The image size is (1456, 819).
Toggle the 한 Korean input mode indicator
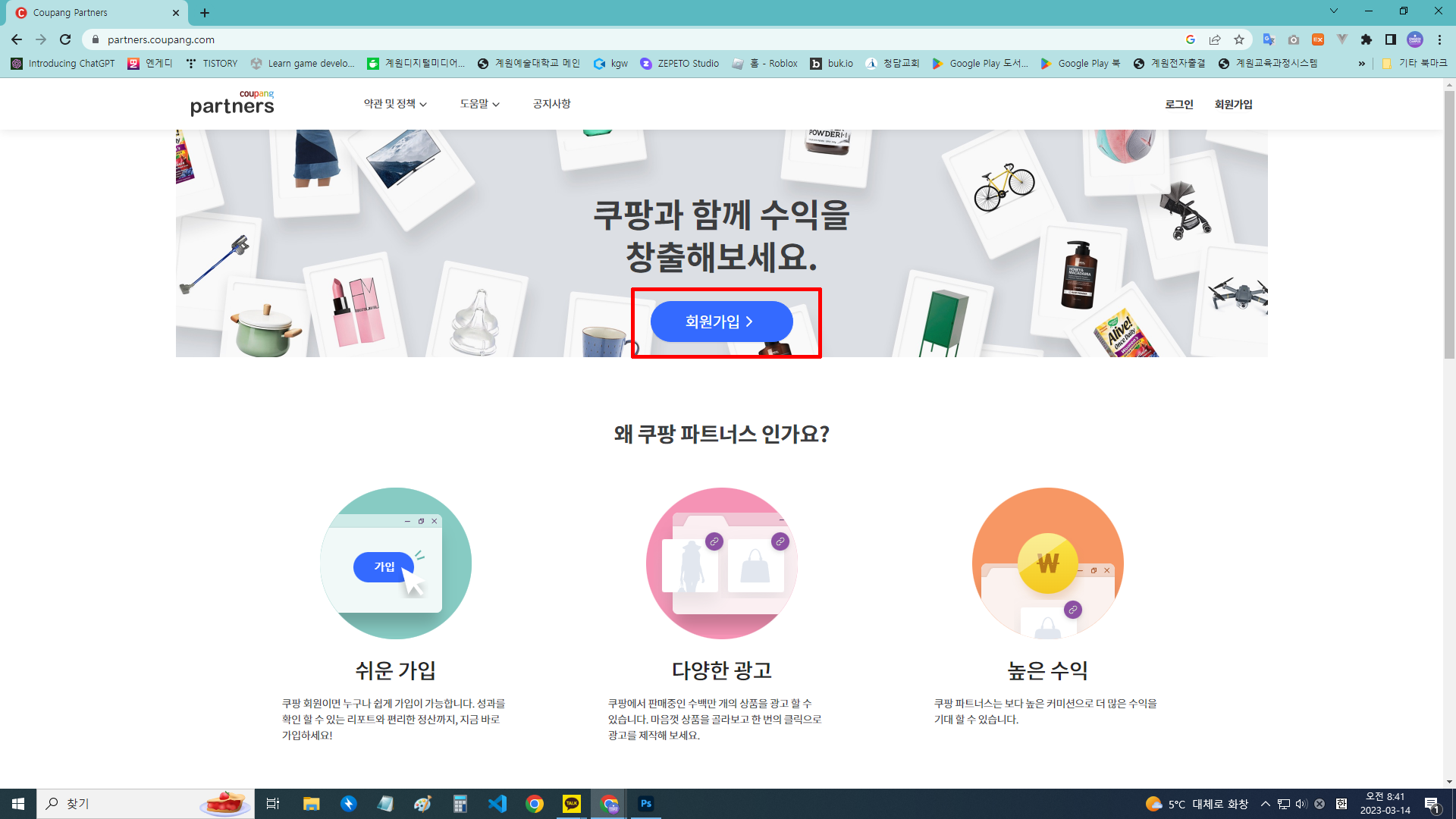[1341, 804]
